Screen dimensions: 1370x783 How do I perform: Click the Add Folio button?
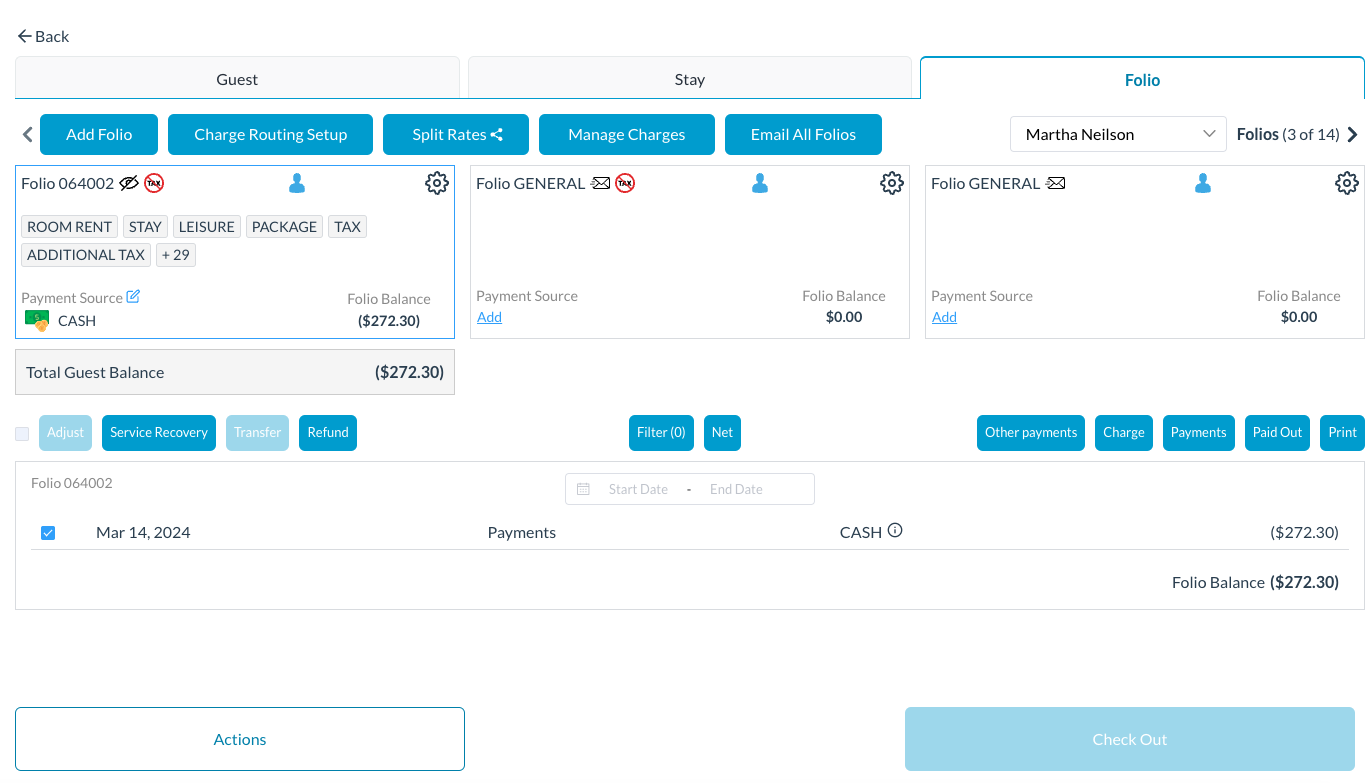(99, 135)
